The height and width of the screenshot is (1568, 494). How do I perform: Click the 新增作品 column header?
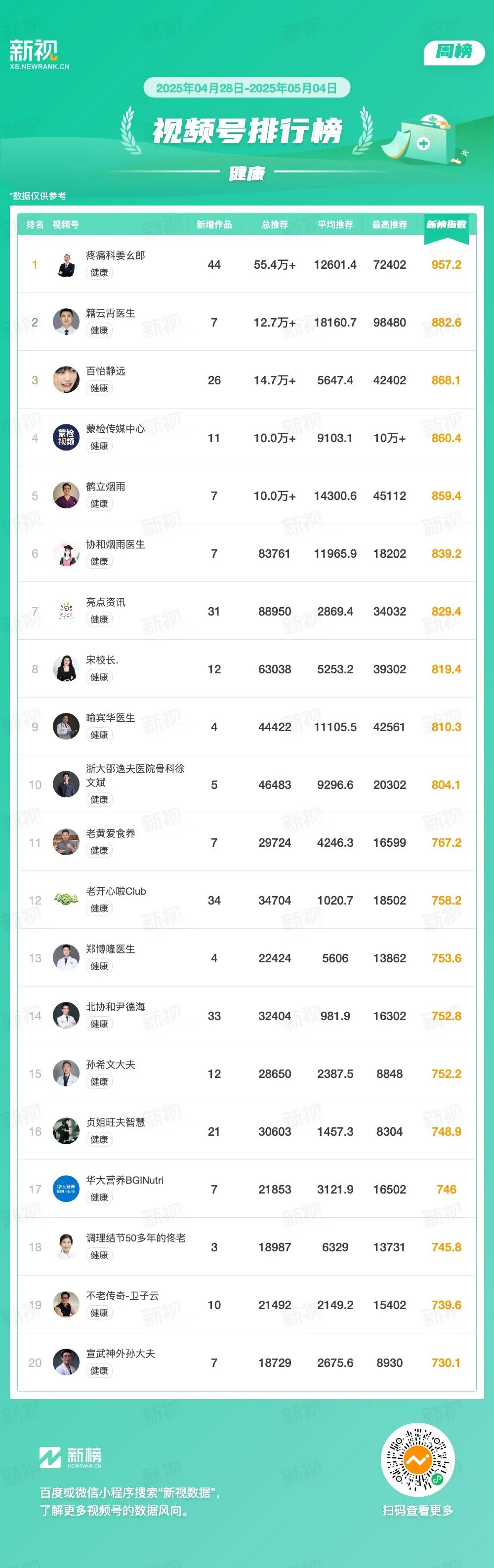click(x=213, y=225)
